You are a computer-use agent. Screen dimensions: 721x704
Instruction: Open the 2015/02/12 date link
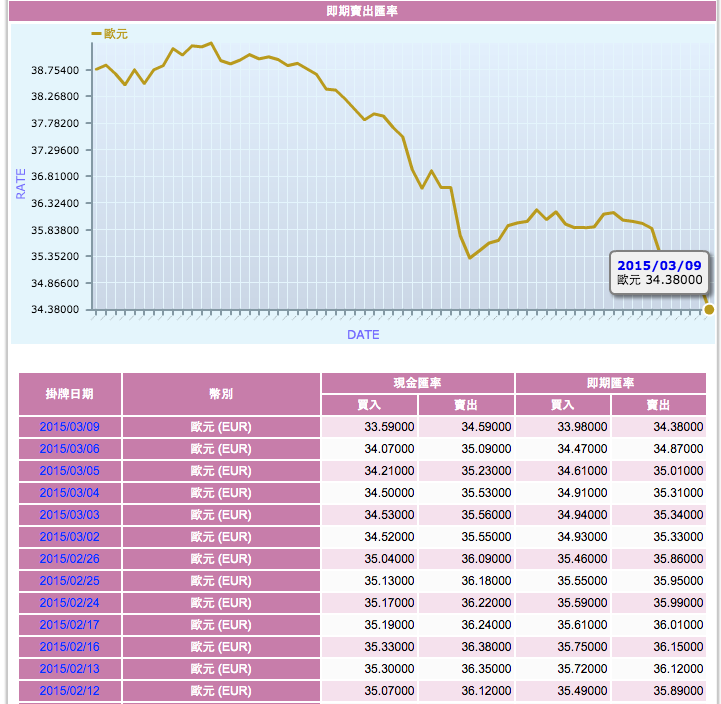pos(69,691)
